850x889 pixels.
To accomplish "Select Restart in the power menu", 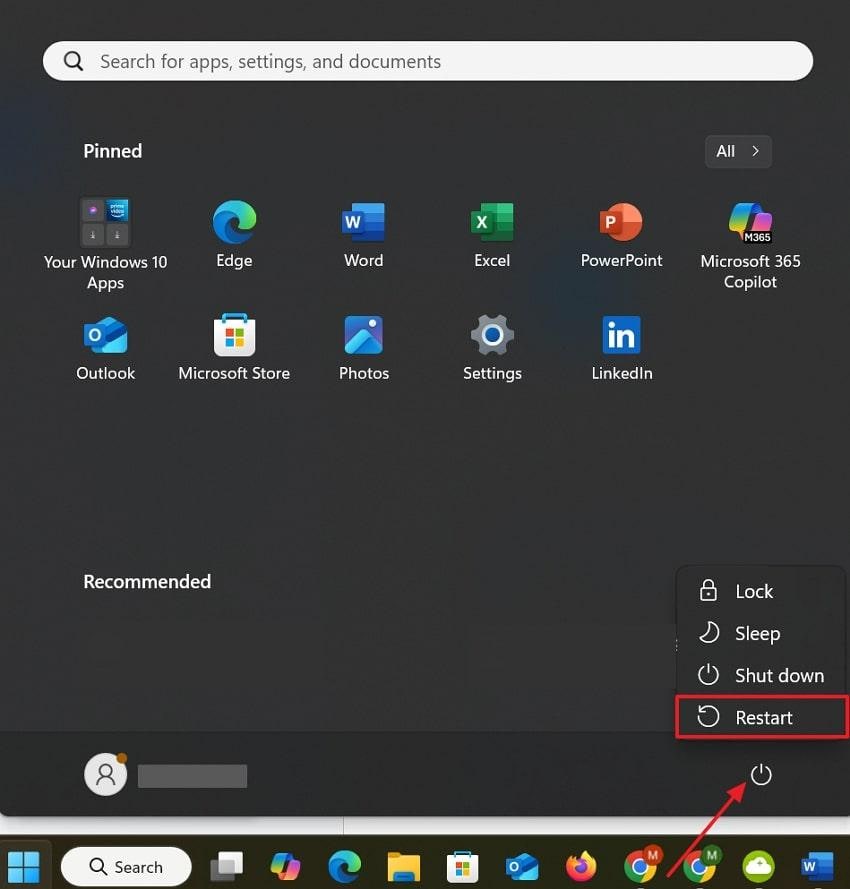I will pyautogui.click(x=762, y=717).
